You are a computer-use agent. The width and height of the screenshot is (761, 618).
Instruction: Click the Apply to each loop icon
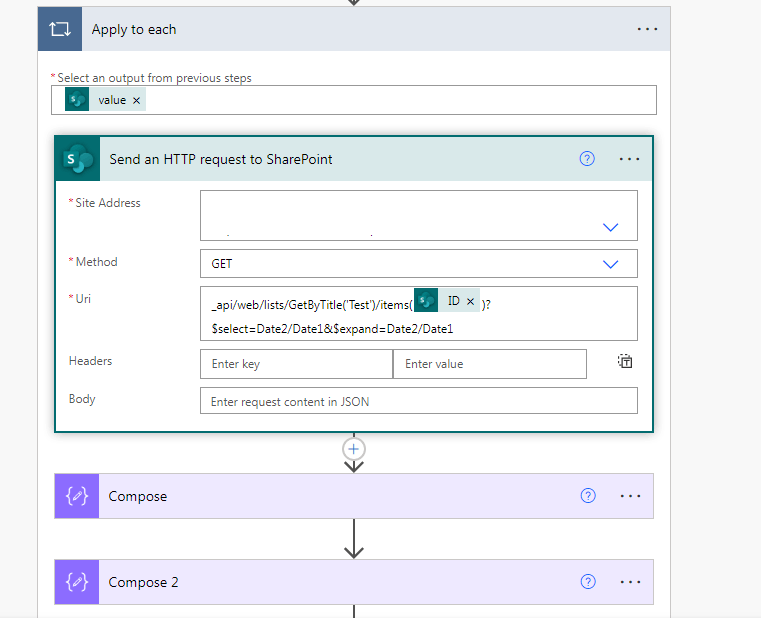60,29
